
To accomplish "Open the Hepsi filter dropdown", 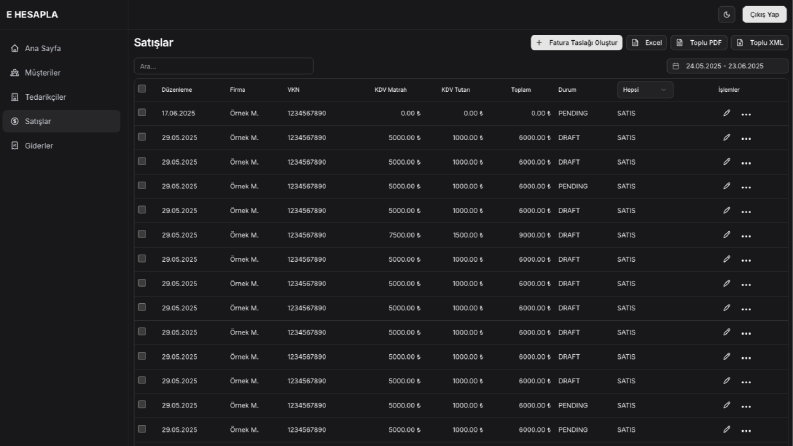I will (x=645, y=90).
